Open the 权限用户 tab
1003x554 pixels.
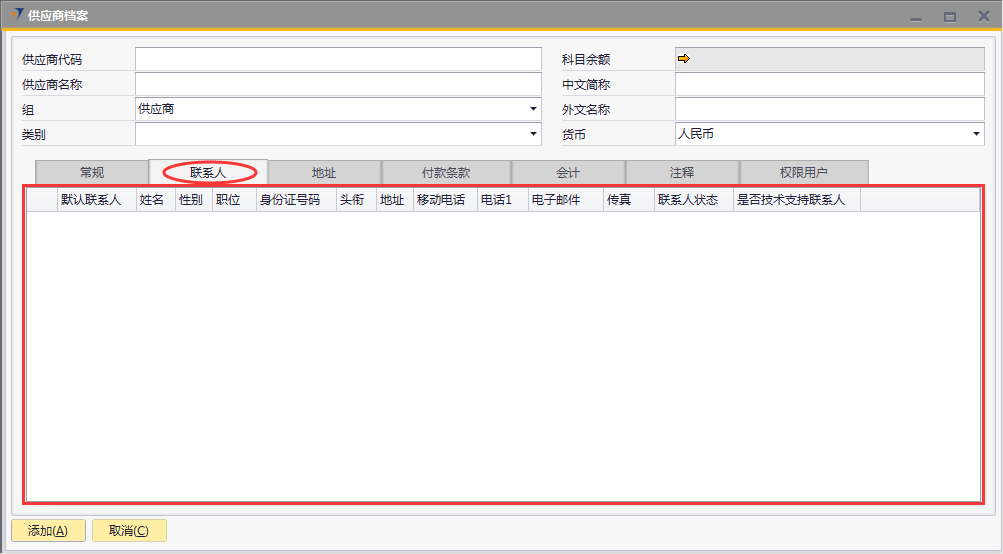tap(803, 173)
